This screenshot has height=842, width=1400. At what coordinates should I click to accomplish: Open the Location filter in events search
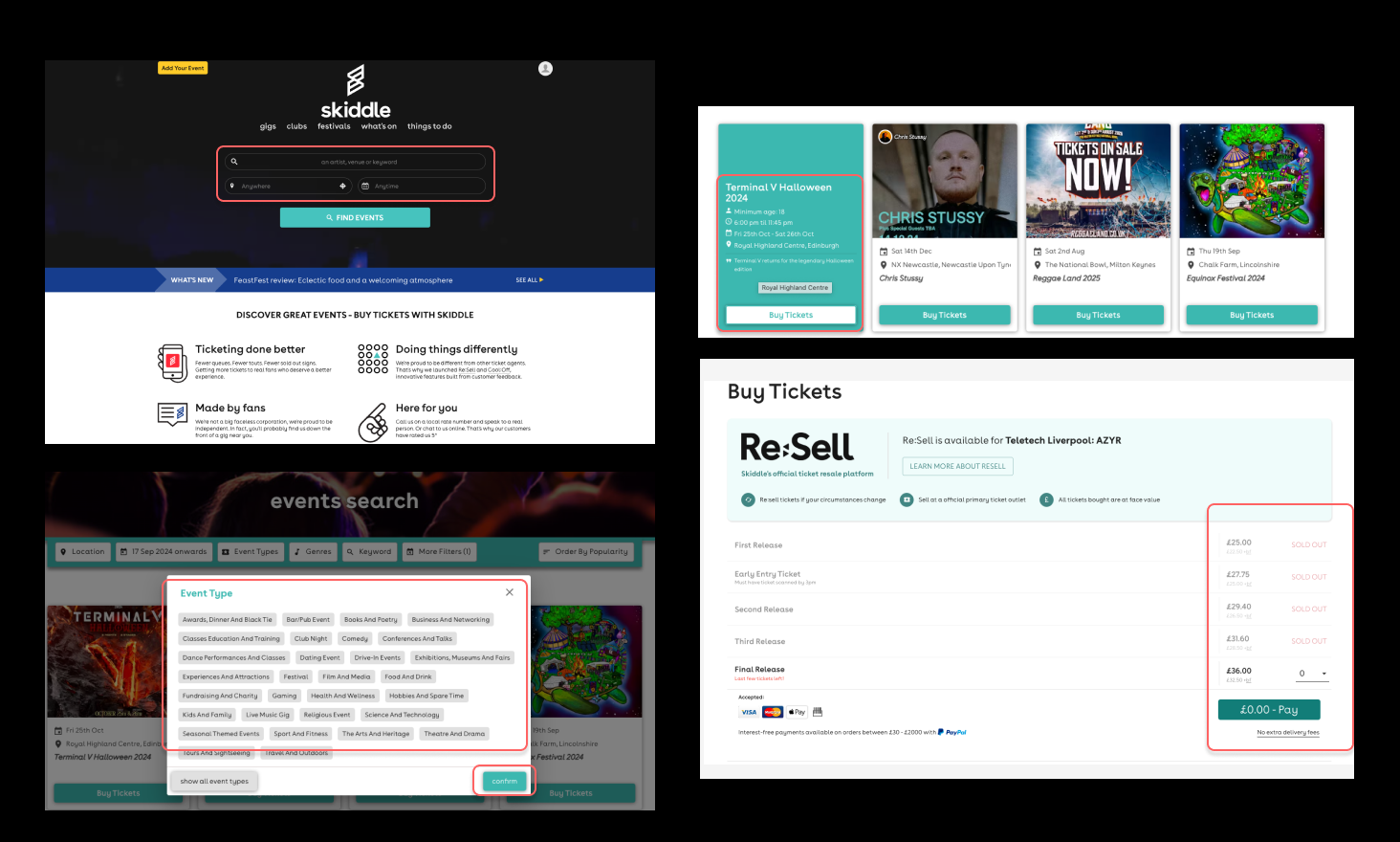tap(82, 551)
